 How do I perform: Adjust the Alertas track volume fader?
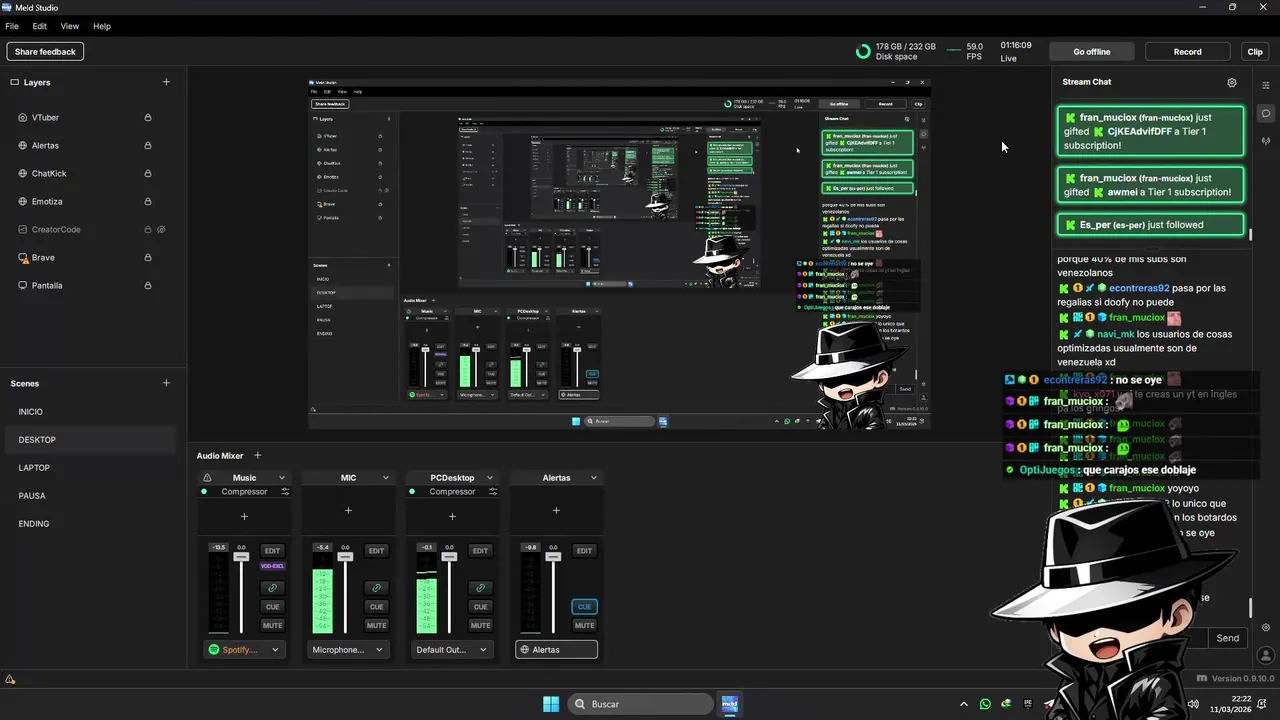pyautogui.click(x=553, y=556)
